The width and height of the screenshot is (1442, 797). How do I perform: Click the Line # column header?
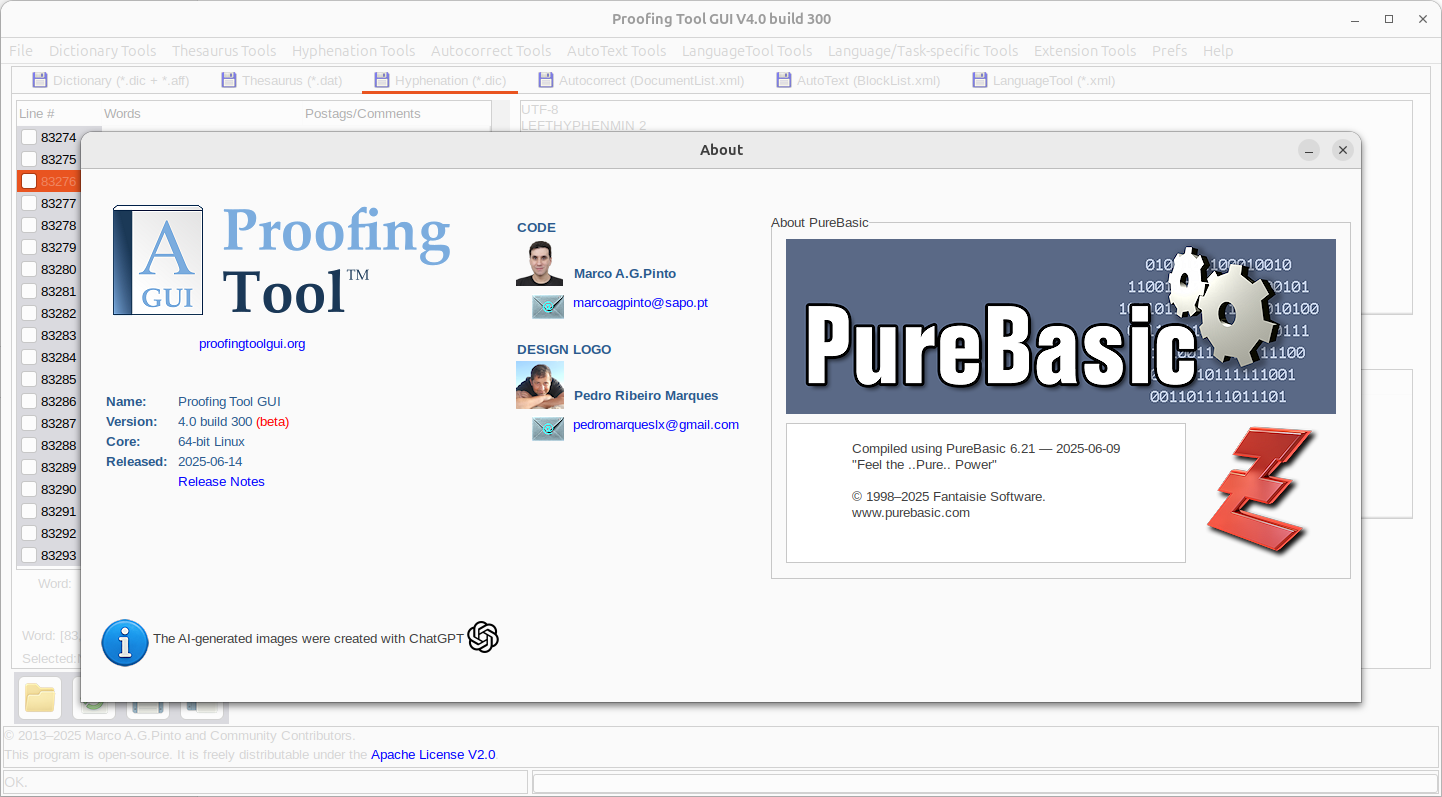[37, 114]
